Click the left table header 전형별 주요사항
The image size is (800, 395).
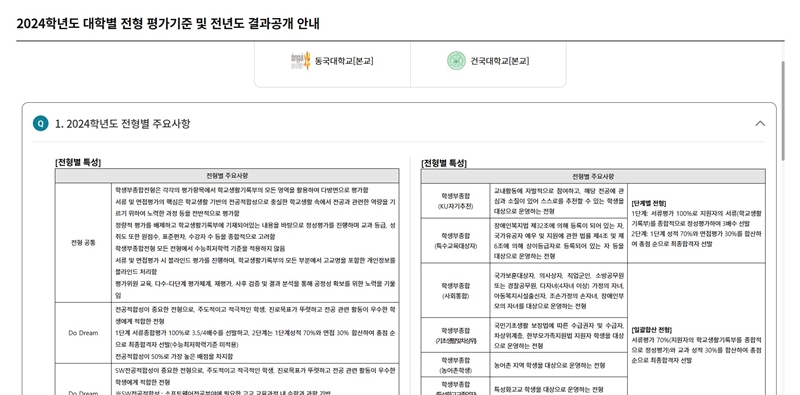(x=227, y=176)
